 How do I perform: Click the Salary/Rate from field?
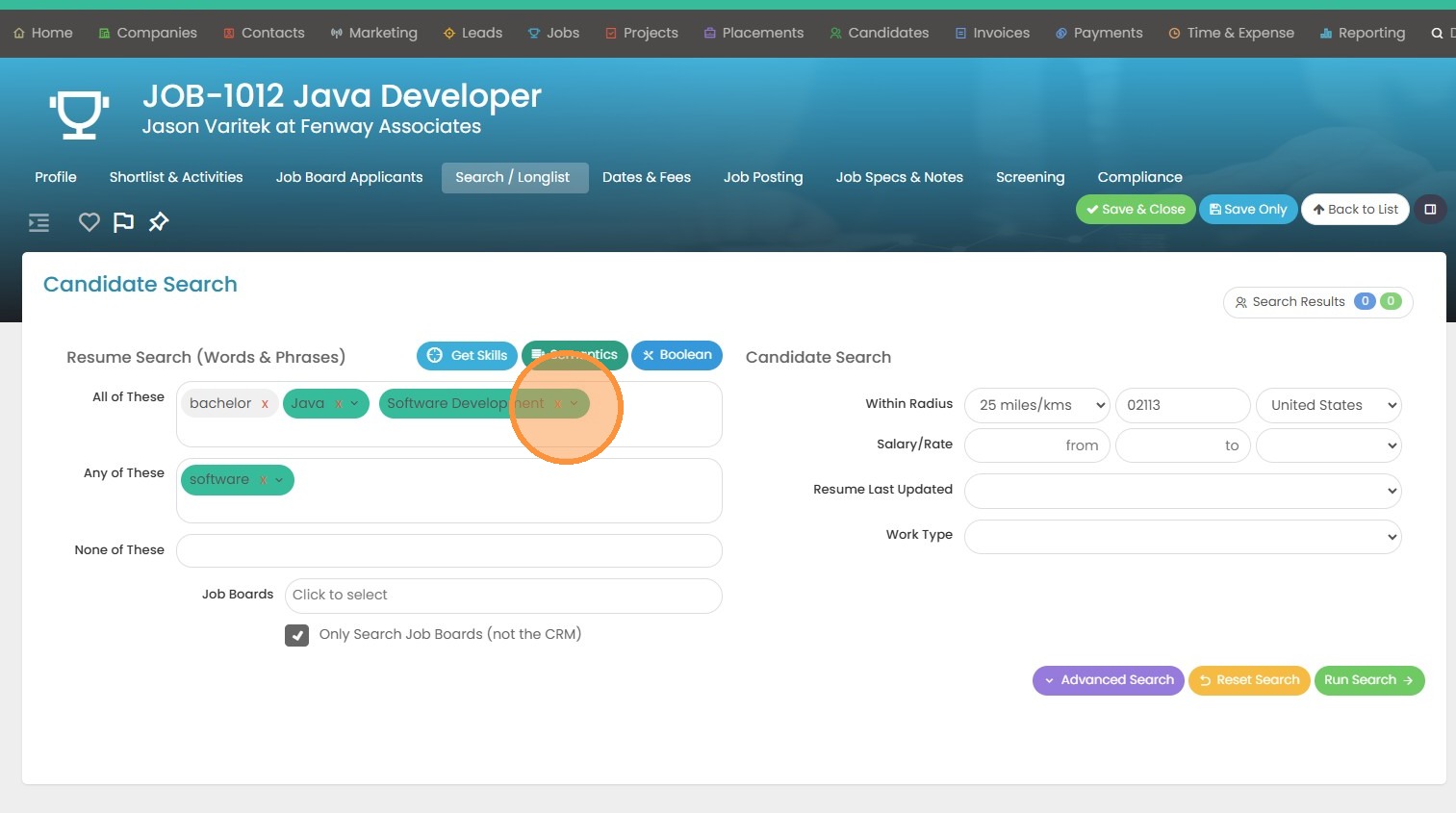pos(1037,445)
